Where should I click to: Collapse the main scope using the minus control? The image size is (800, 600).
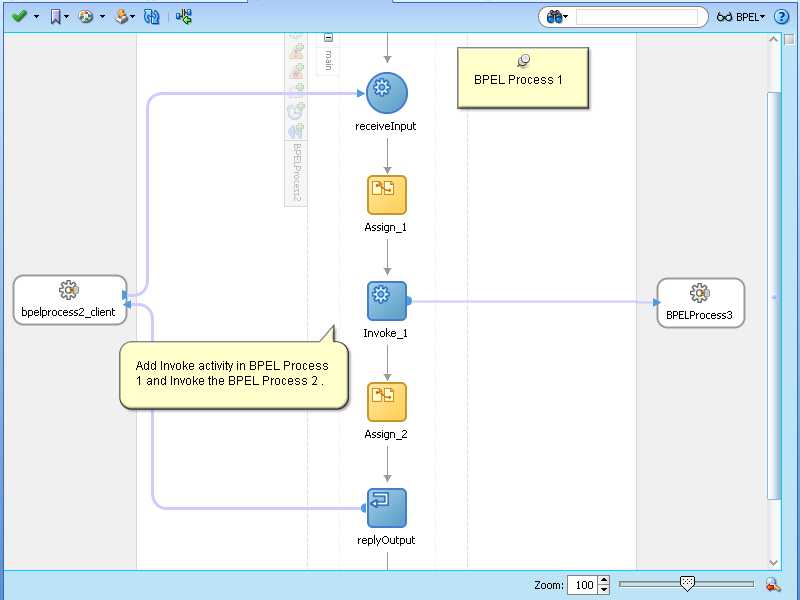(329, 37)
